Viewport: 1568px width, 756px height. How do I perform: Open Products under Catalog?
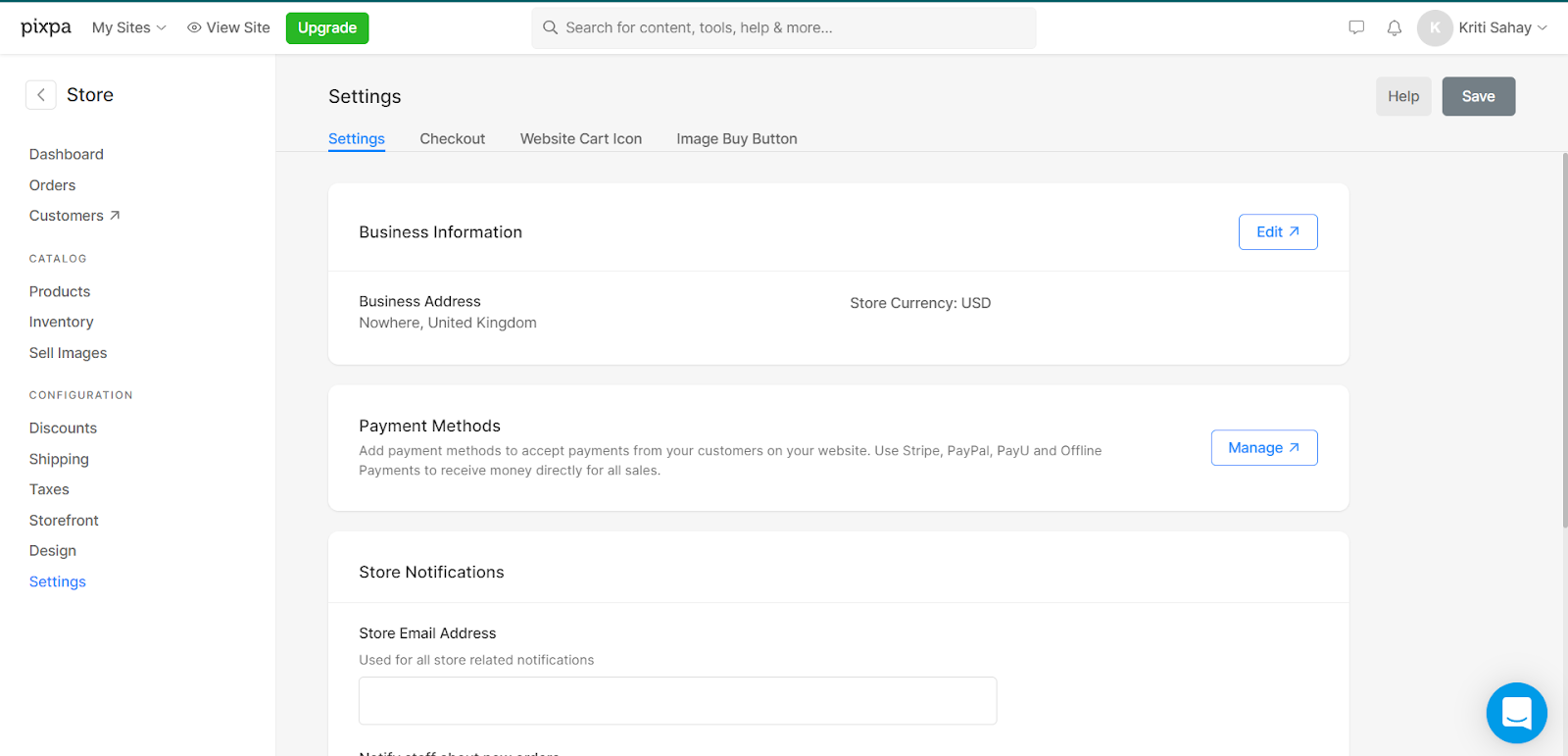(60, 291)
